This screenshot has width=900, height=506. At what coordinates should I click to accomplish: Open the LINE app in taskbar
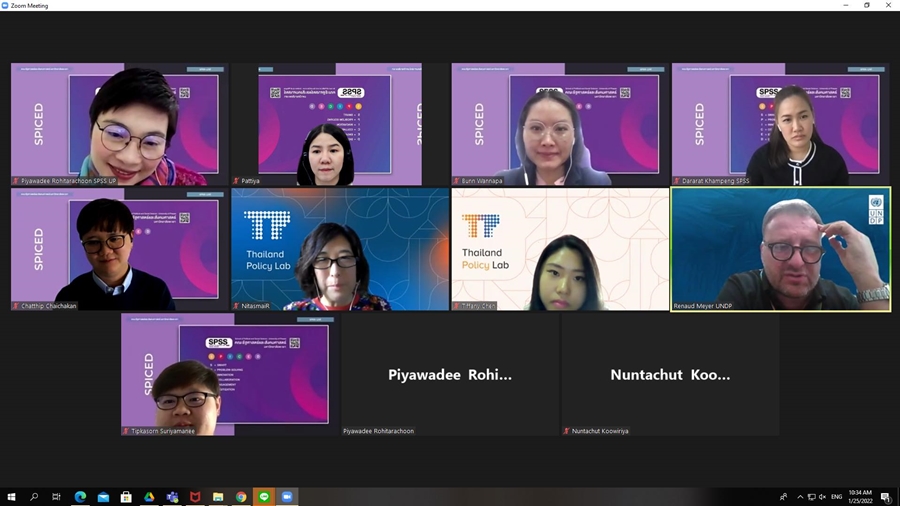pyautogui.click(x=264, y=497)
